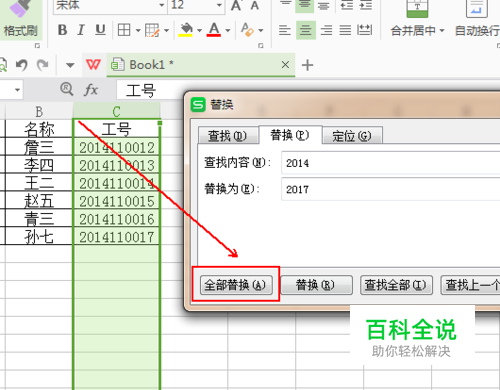Open the name box dropdown
500x390 pixels.
[x=17, y=90]
